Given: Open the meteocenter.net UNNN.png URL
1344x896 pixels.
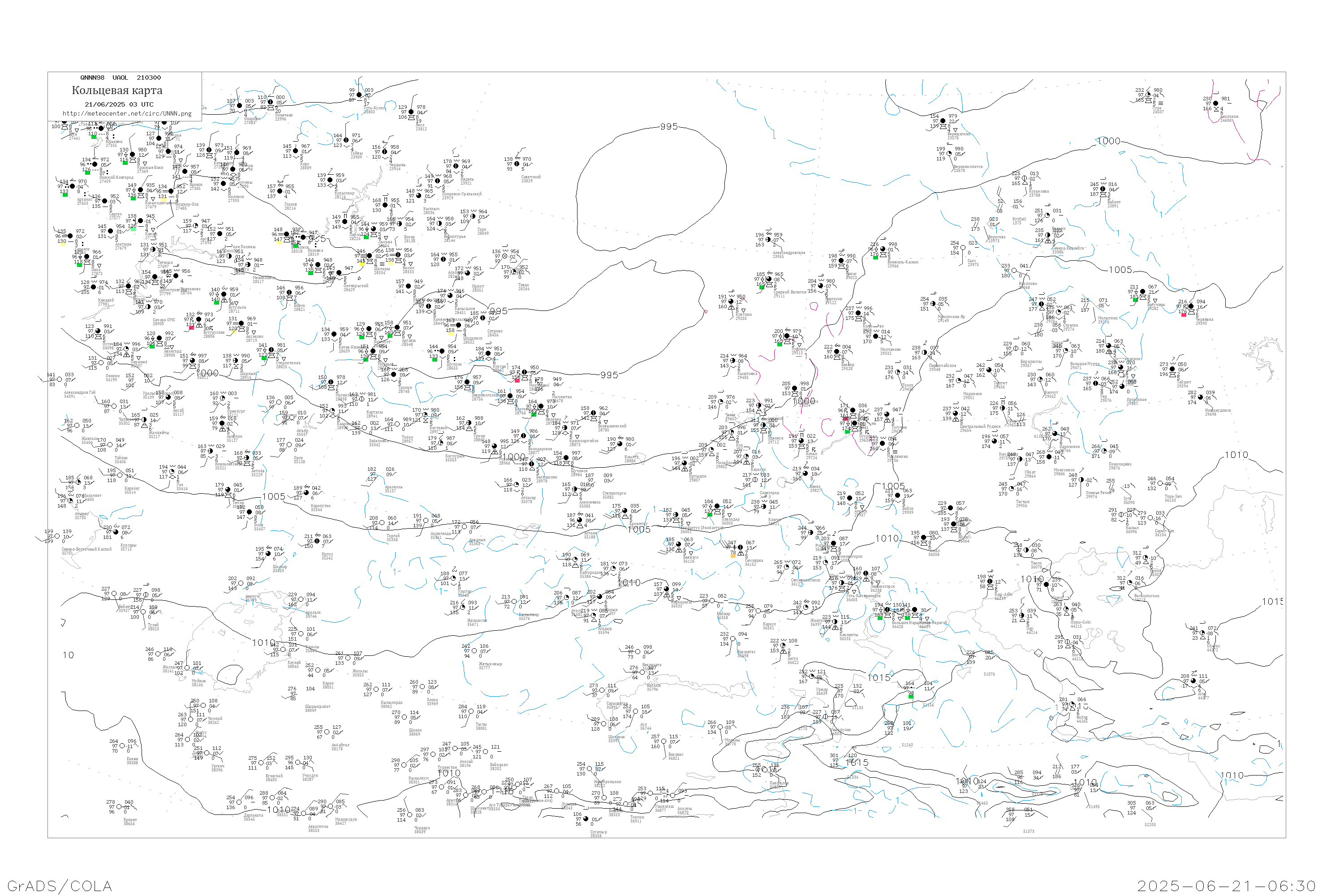Looking at the screenshot, I should click(127, 113).
